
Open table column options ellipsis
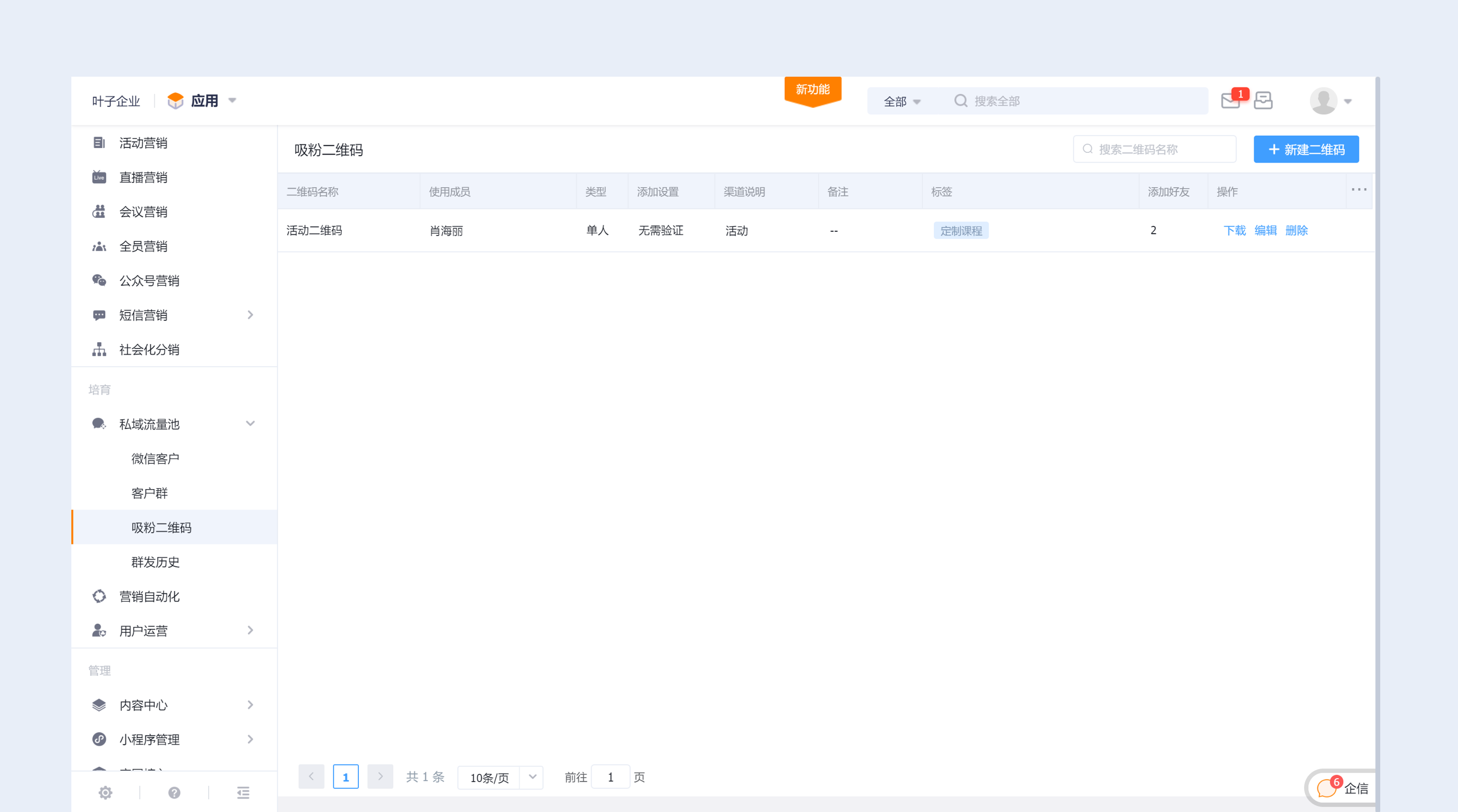[x=1359, y=190]
